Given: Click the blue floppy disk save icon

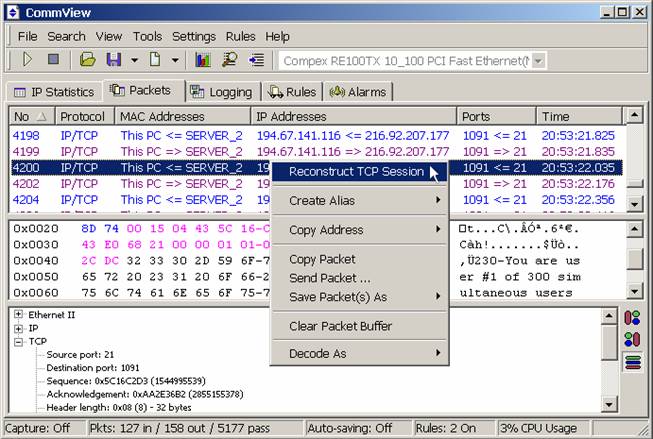Looking at the screenshot, I should click(x=114, y=61).
